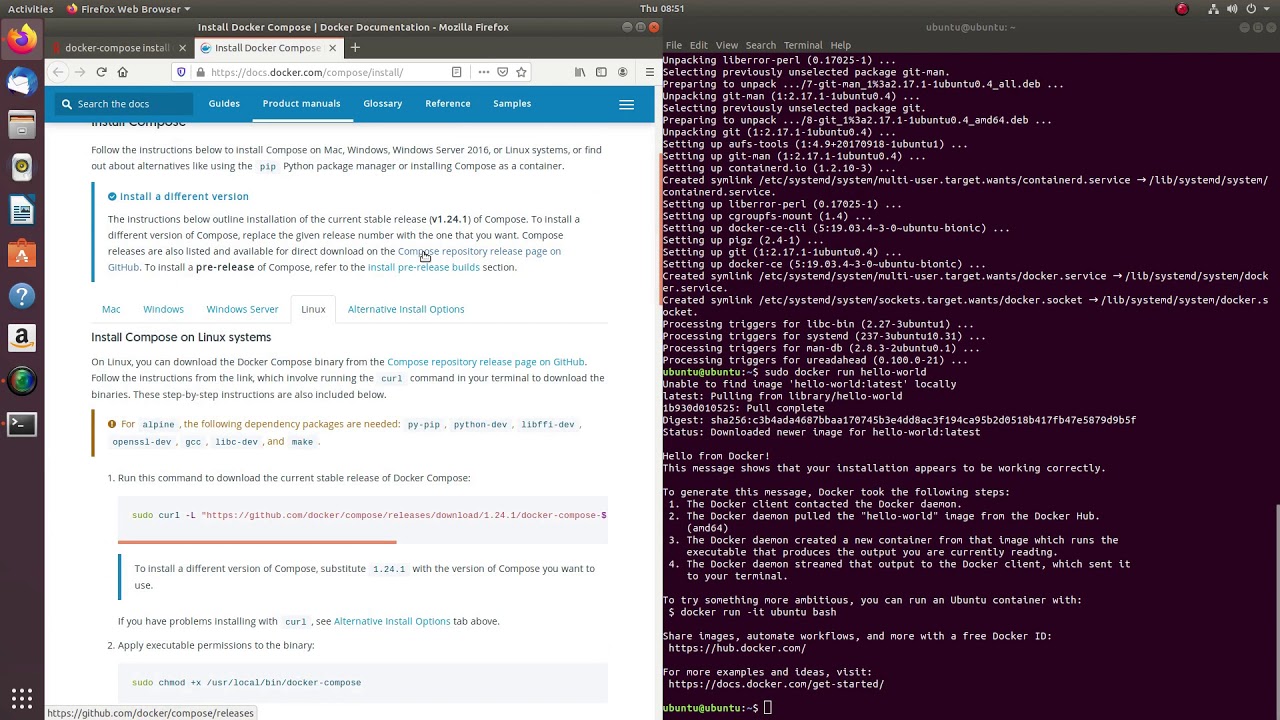Open Terminal window's Search menu

[760, 45]
